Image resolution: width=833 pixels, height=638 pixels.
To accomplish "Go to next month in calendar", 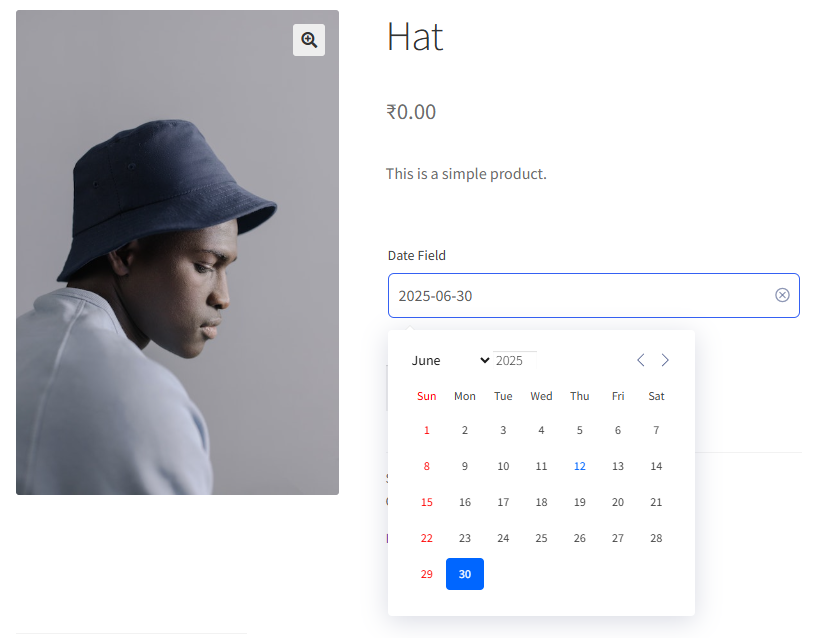I will pos(665,360).
